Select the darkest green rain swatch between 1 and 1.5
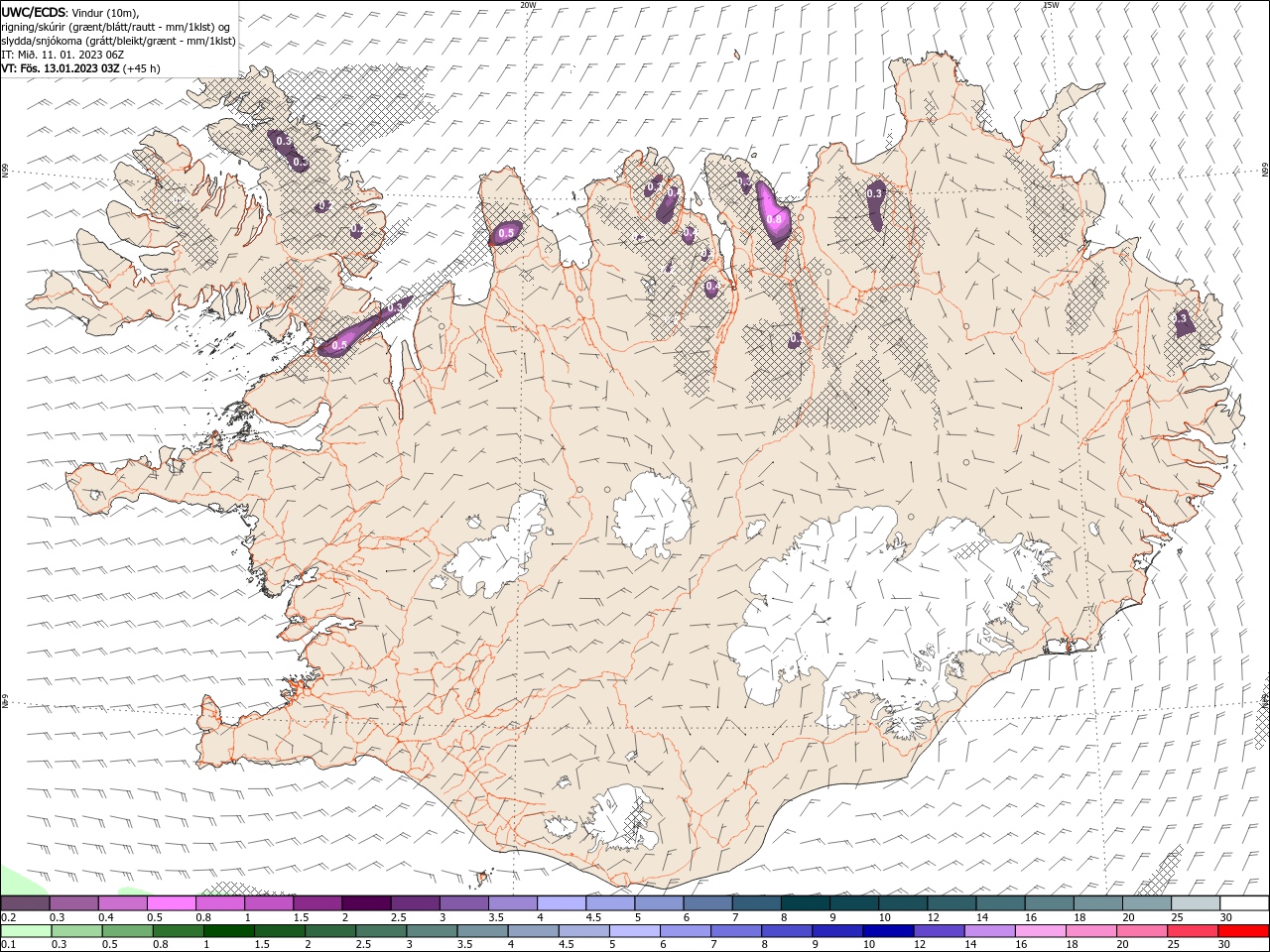 [229, 931]
